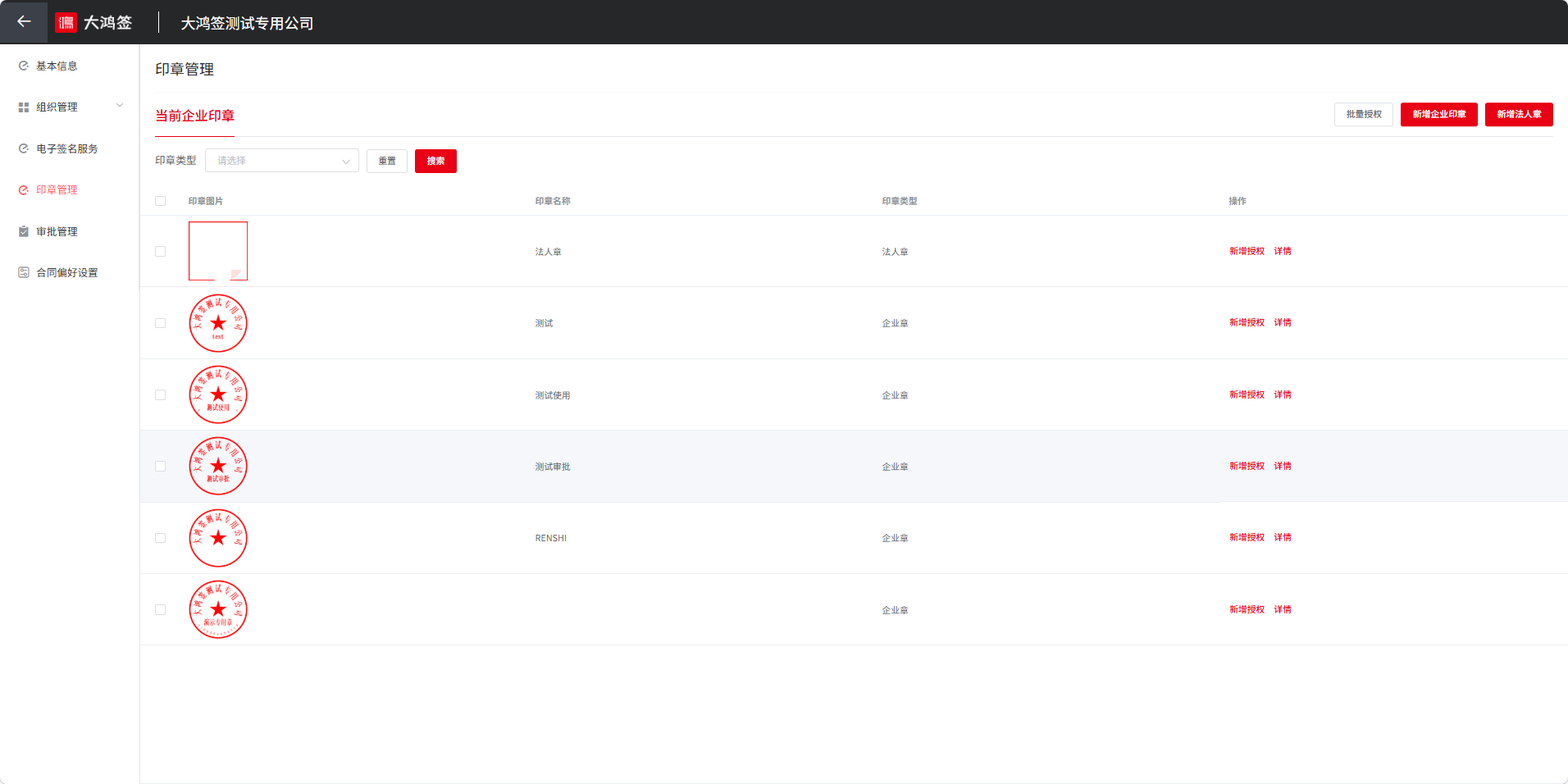Click the 新增企业印章 button
This screenshot has height=784, width=1568.
(1438, 114)
